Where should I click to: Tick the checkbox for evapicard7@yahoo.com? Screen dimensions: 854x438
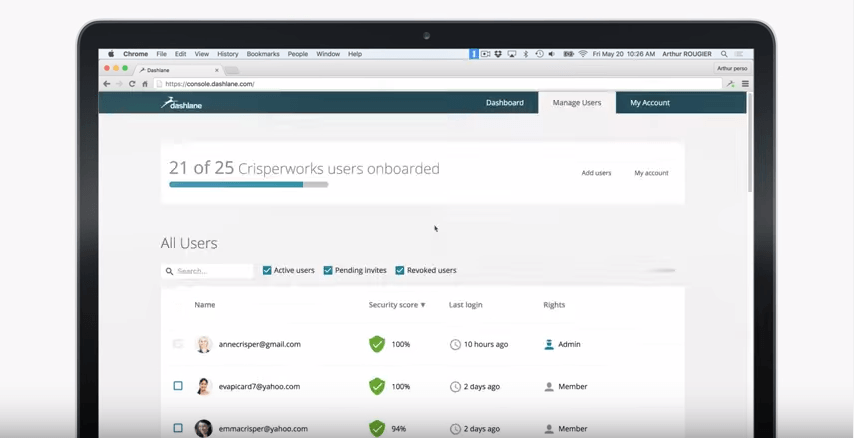click(178, 386)
